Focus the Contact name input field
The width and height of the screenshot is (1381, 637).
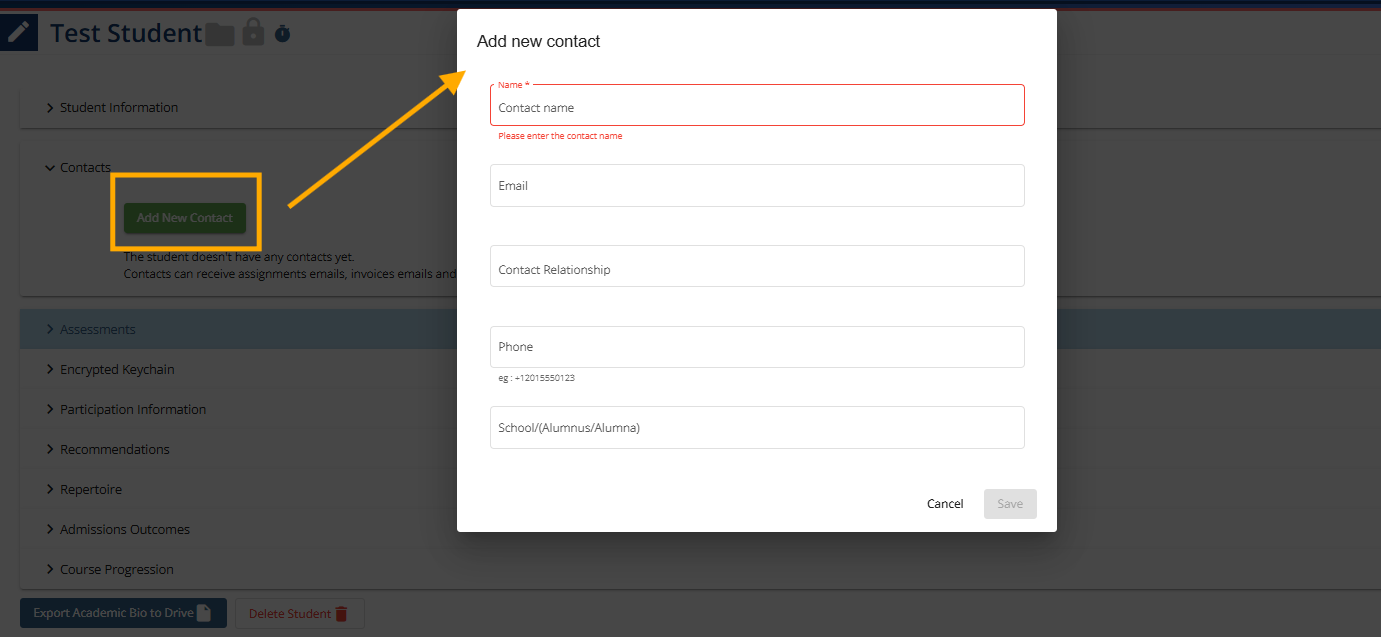coord(757,105)
